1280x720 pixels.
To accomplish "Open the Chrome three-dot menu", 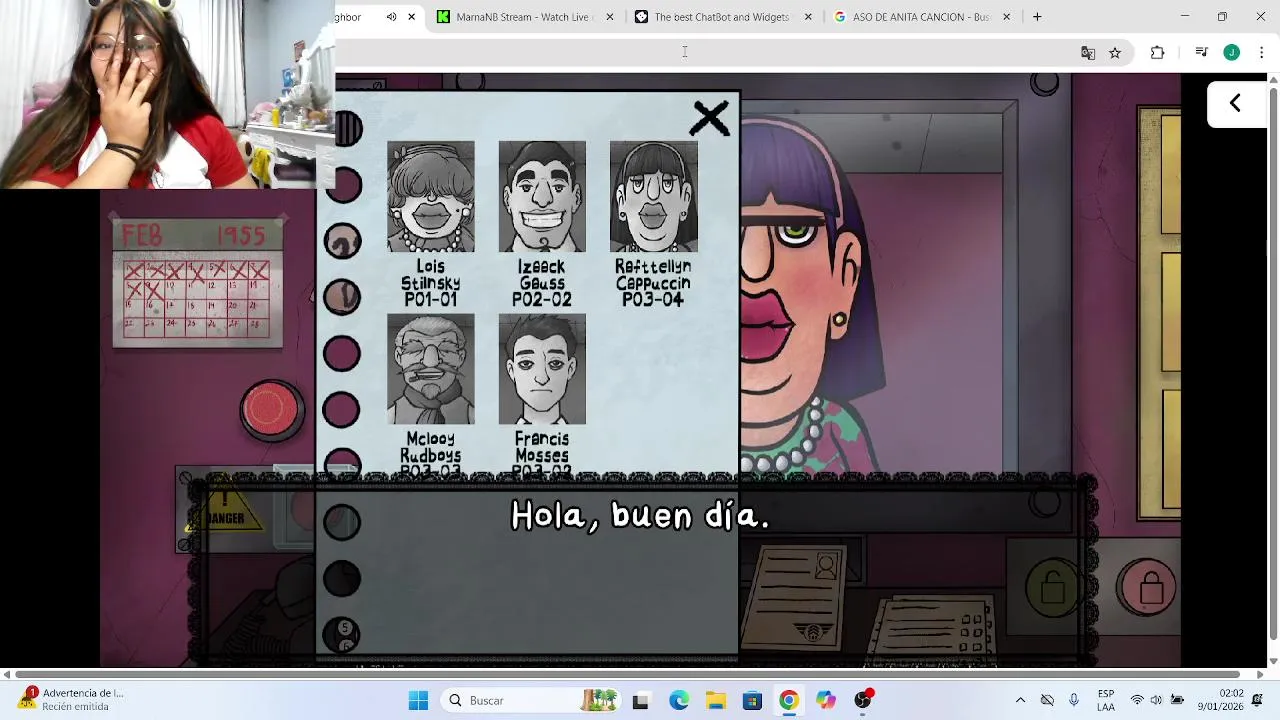I will click(1261, 53).
